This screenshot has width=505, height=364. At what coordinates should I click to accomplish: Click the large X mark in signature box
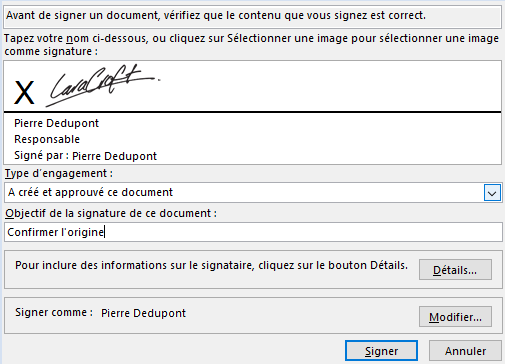point(24,93)
